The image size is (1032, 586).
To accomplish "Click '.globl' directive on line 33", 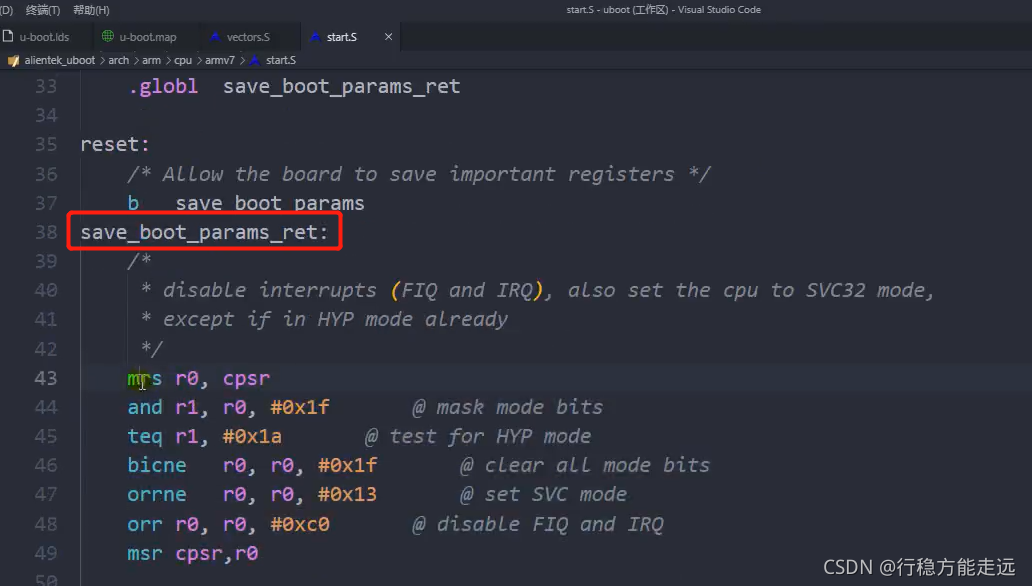I will coord(163,86).
